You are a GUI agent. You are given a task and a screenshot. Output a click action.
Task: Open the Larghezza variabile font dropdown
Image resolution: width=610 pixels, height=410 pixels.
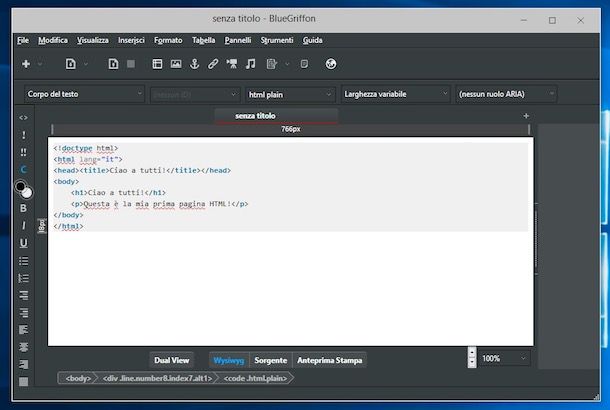(x=396, y=94)
